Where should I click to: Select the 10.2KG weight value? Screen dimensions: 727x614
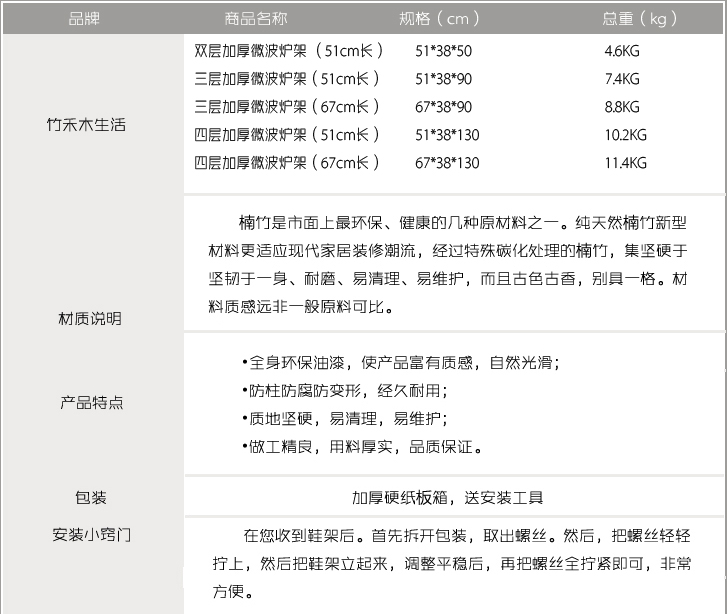625,135
